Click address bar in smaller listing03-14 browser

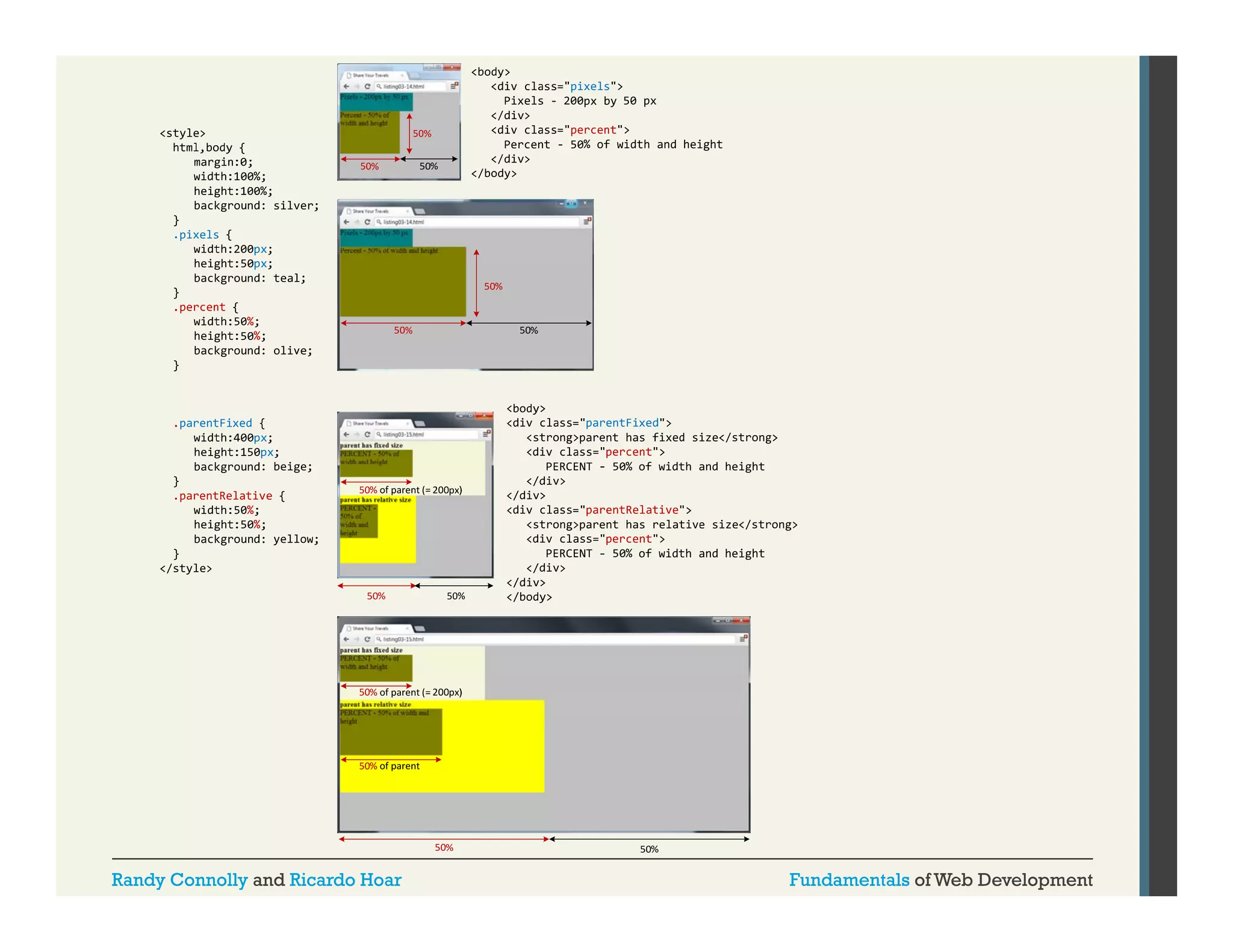click(411, 87)
